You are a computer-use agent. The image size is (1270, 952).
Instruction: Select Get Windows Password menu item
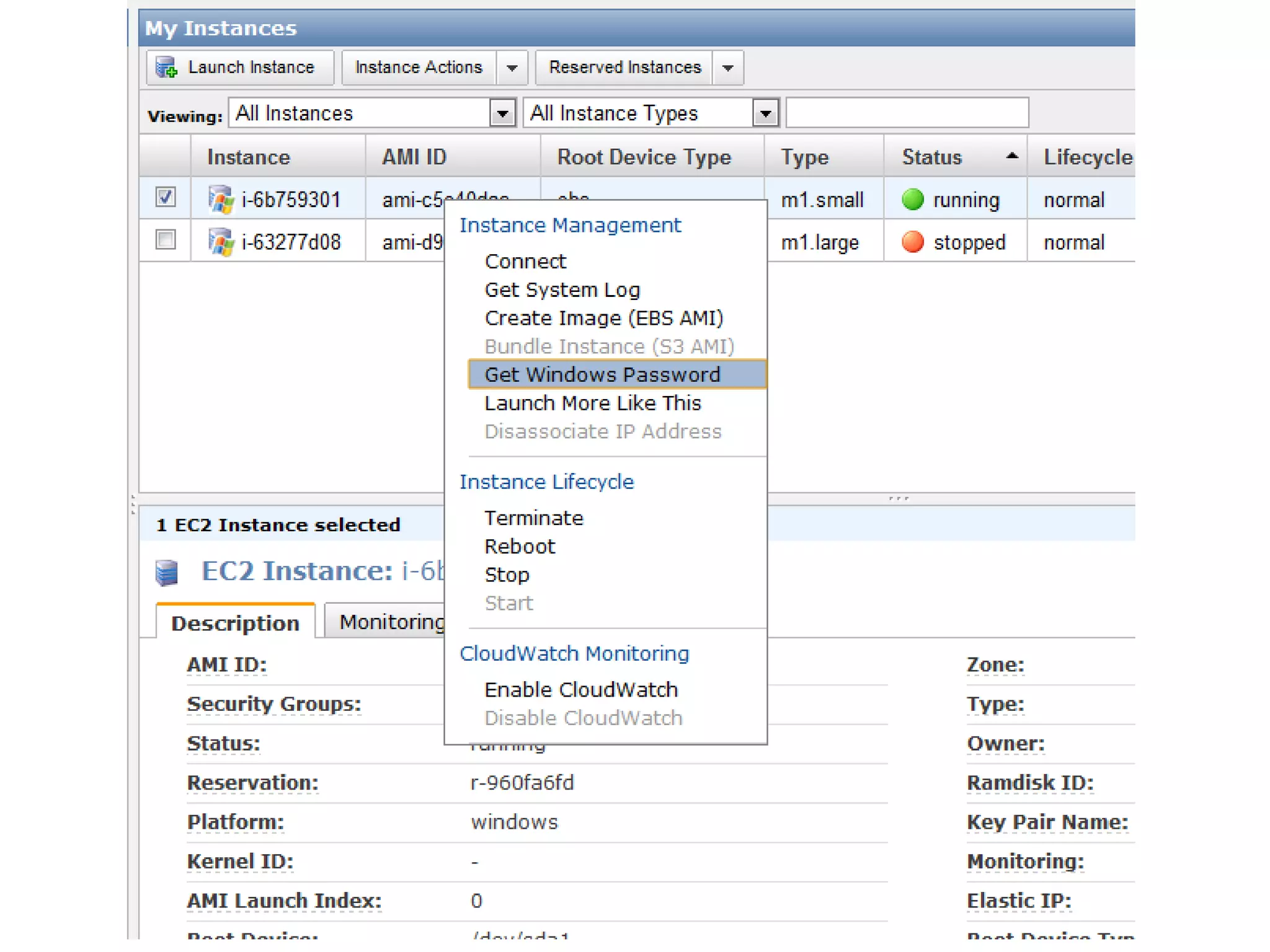[x=602, y=374]
